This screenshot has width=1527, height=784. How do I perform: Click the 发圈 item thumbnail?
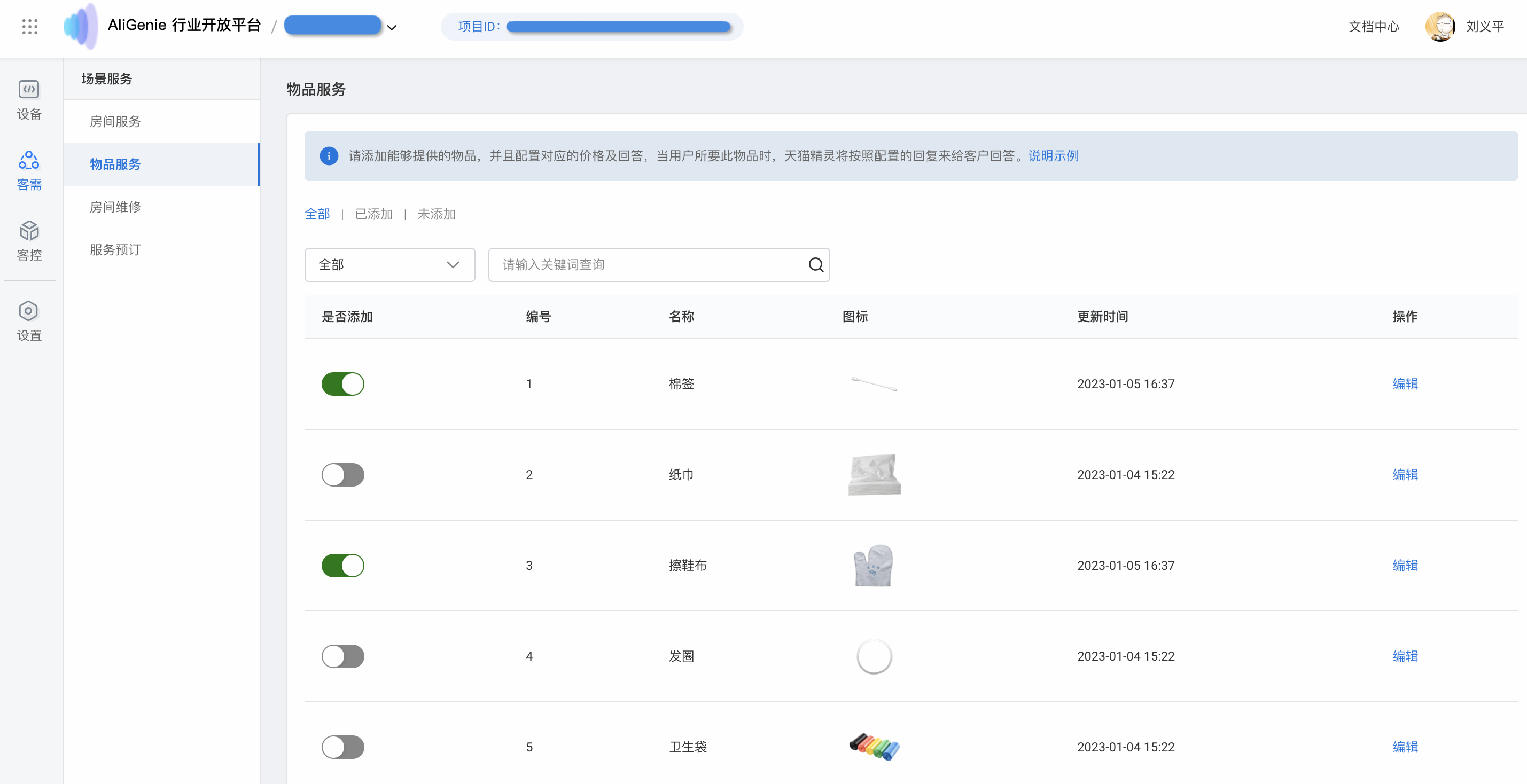874,656
